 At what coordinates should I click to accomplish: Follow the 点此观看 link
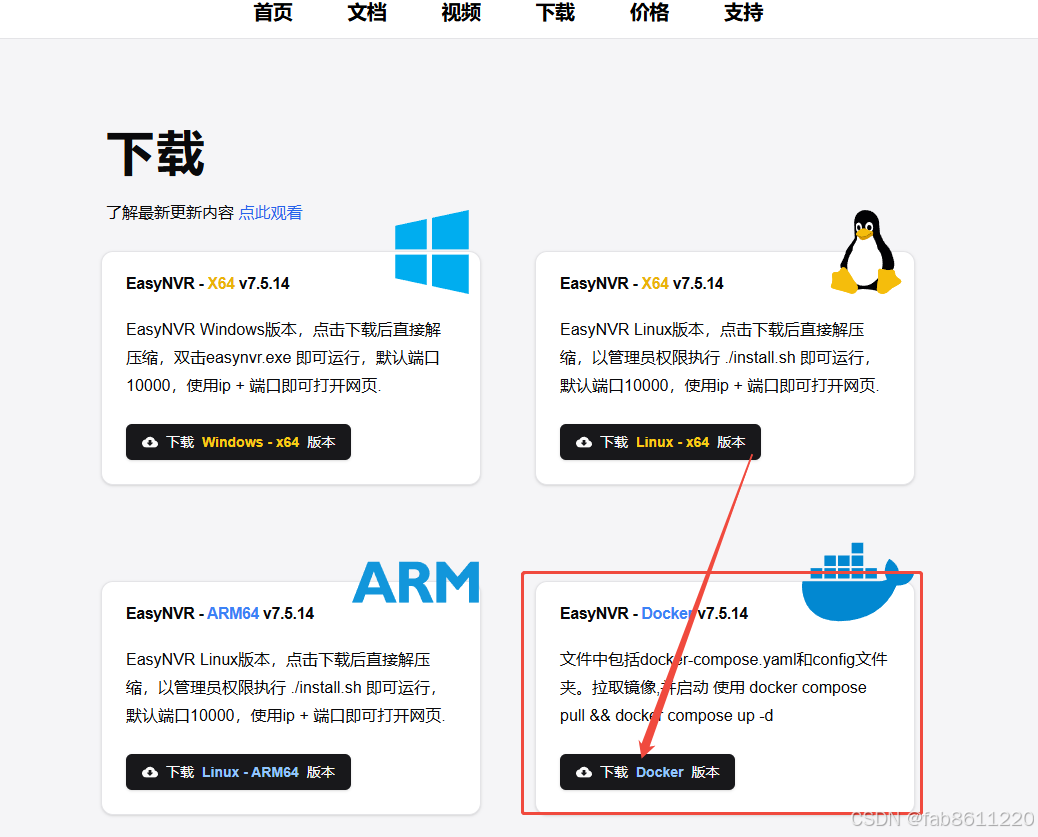(x=270, y=213)
